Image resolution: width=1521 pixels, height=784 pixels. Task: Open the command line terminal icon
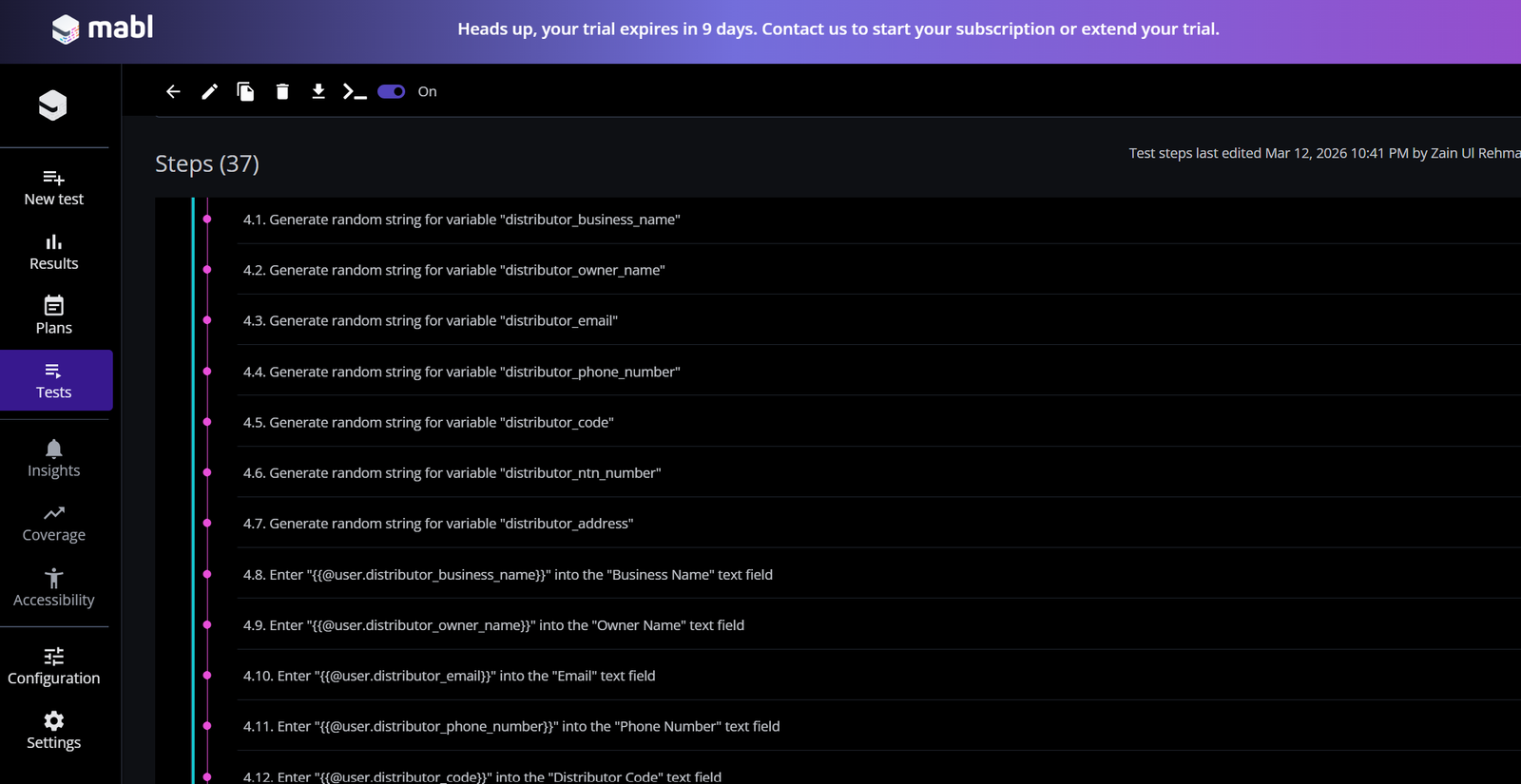tap(355, 91)
